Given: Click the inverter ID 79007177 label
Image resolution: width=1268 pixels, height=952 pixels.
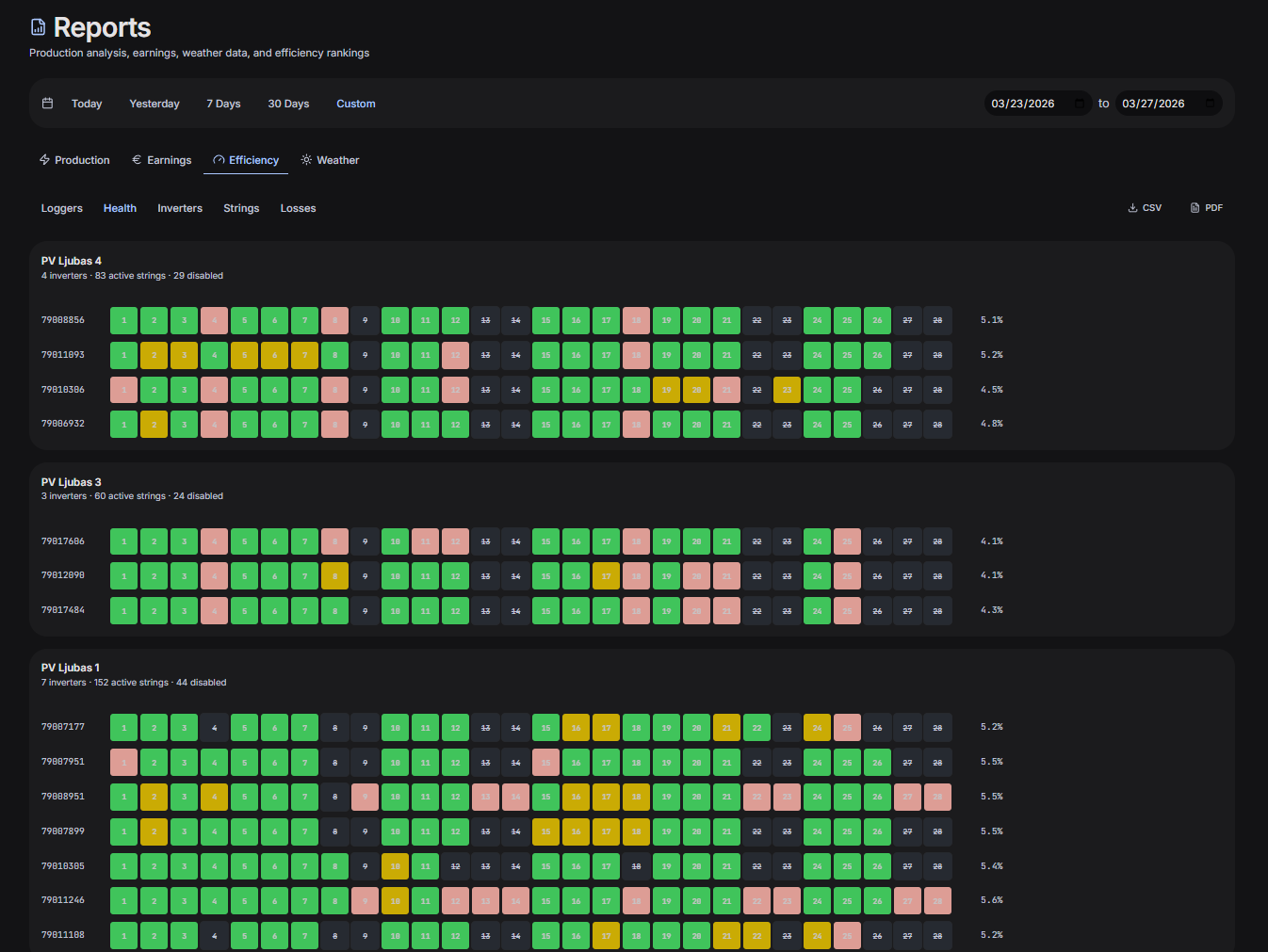Looking at the screenshot, I should (x=62, y=727).
